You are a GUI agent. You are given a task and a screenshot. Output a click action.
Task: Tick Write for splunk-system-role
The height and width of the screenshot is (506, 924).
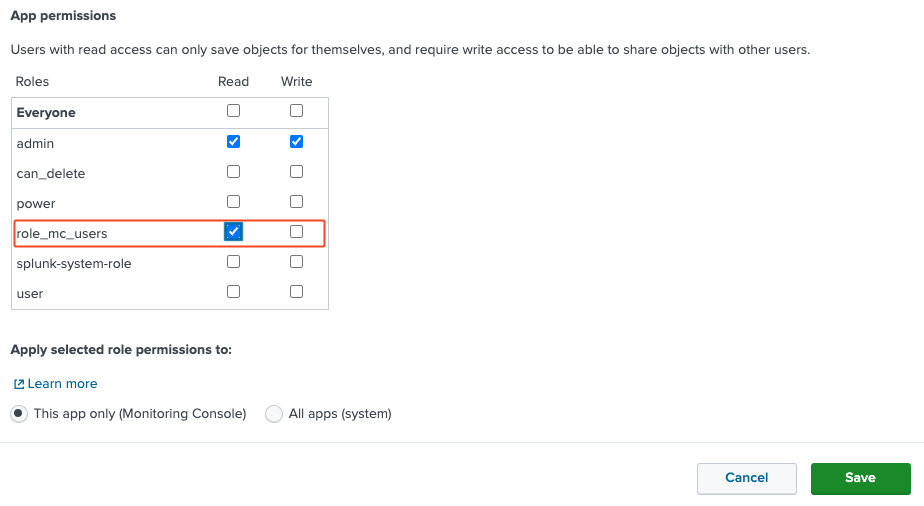tap(296, 262)
